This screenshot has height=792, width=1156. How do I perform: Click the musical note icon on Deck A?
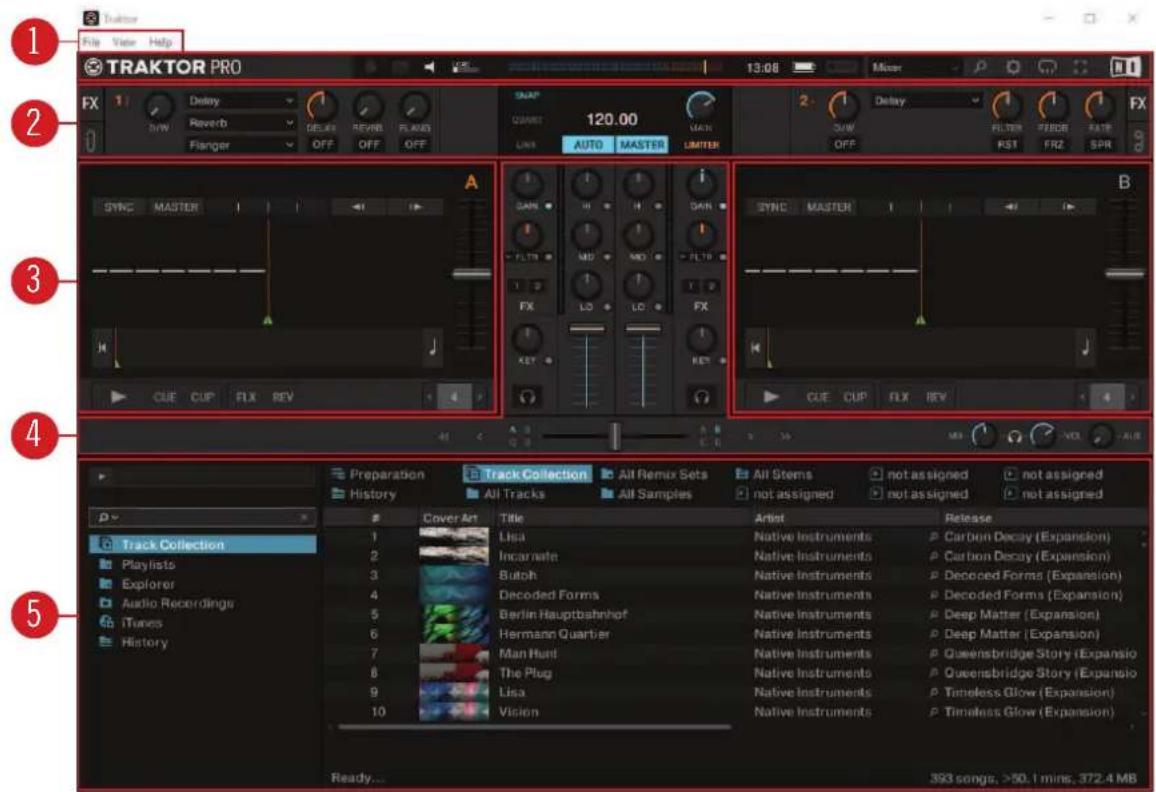pyautogui.click(x=433, y=347)
